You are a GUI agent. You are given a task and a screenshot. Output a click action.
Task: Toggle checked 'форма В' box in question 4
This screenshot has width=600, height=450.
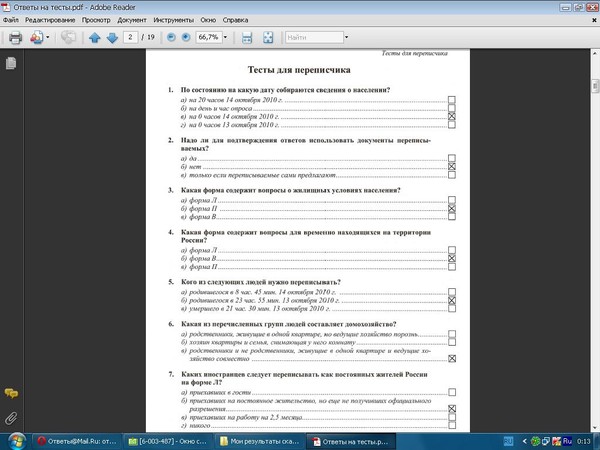click(452, 258)
